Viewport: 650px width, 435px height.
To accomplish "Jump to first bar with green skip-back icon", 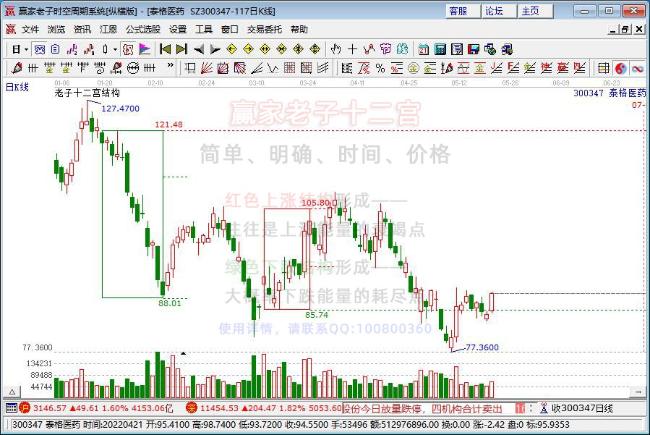I will (165, 49).
